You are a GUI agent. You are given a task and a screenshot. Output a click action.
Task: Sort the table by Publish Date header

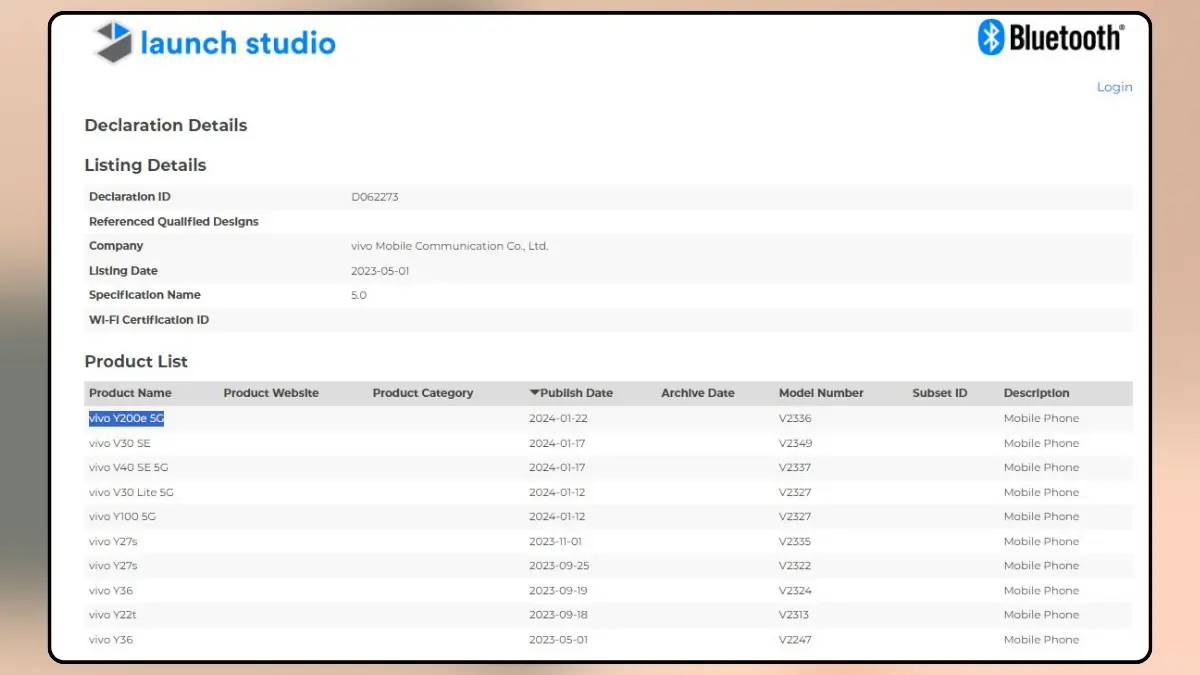571,393
